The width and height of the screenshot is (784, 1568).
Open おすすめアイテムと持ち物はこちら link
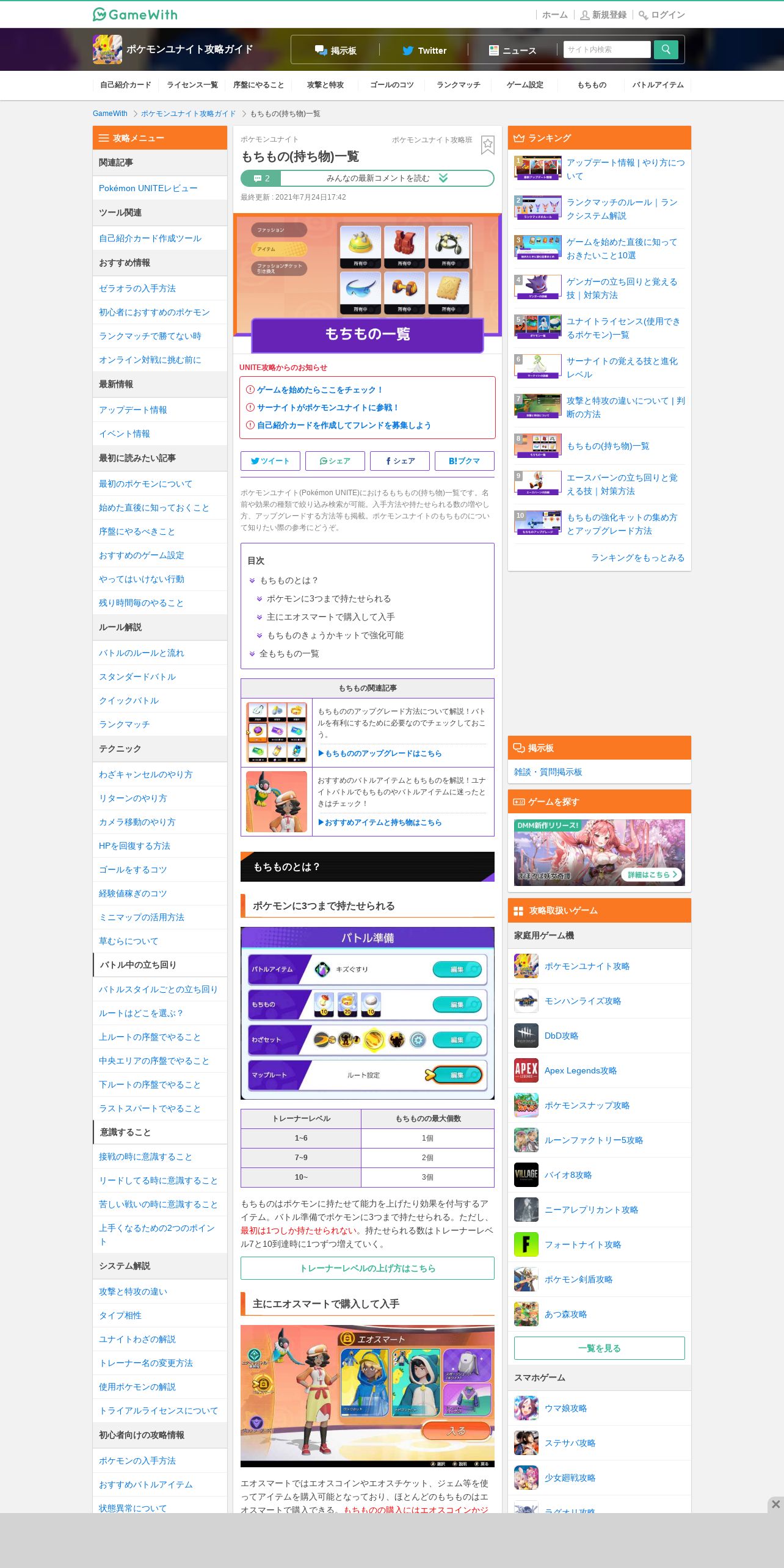tap(380, 822)
